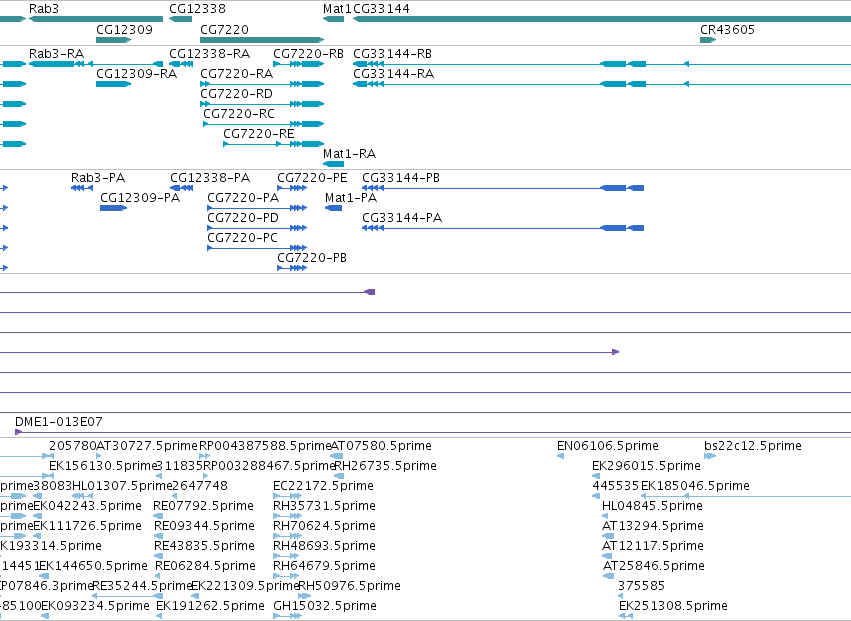
Task: Select the CG33144-RB transcript
Action: pos(602,64)
